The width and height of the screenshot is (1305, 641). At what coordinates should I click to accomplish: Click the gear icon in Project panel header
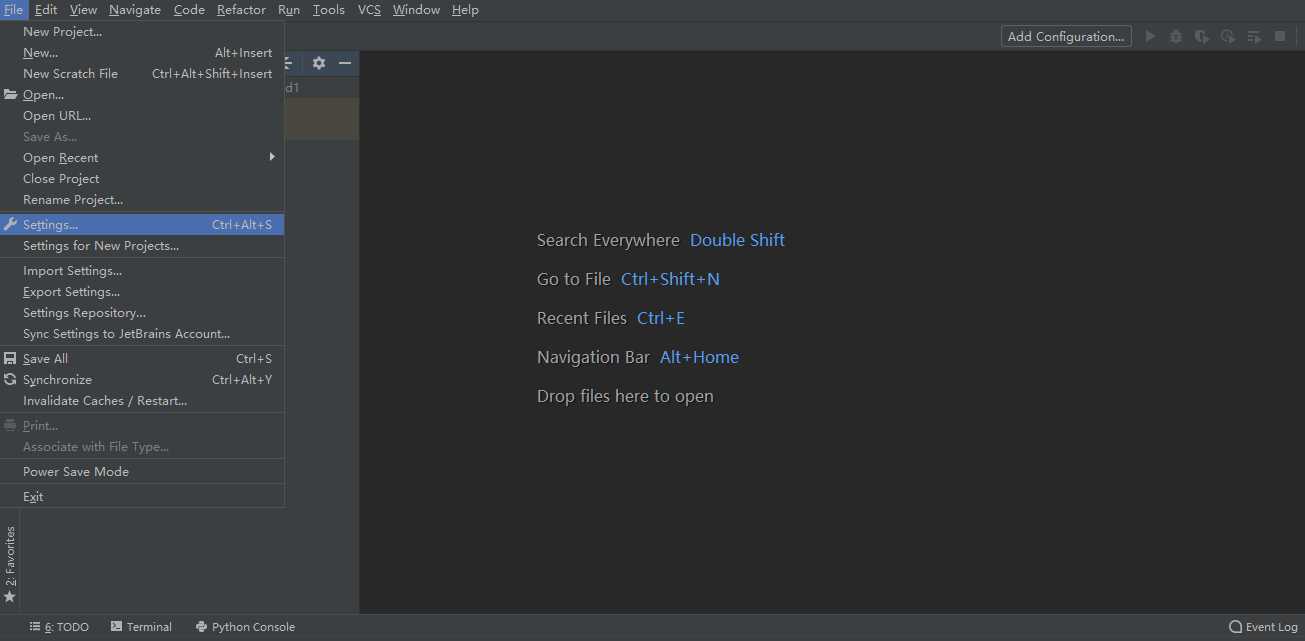pyautogui.click(x=319, y=63)
